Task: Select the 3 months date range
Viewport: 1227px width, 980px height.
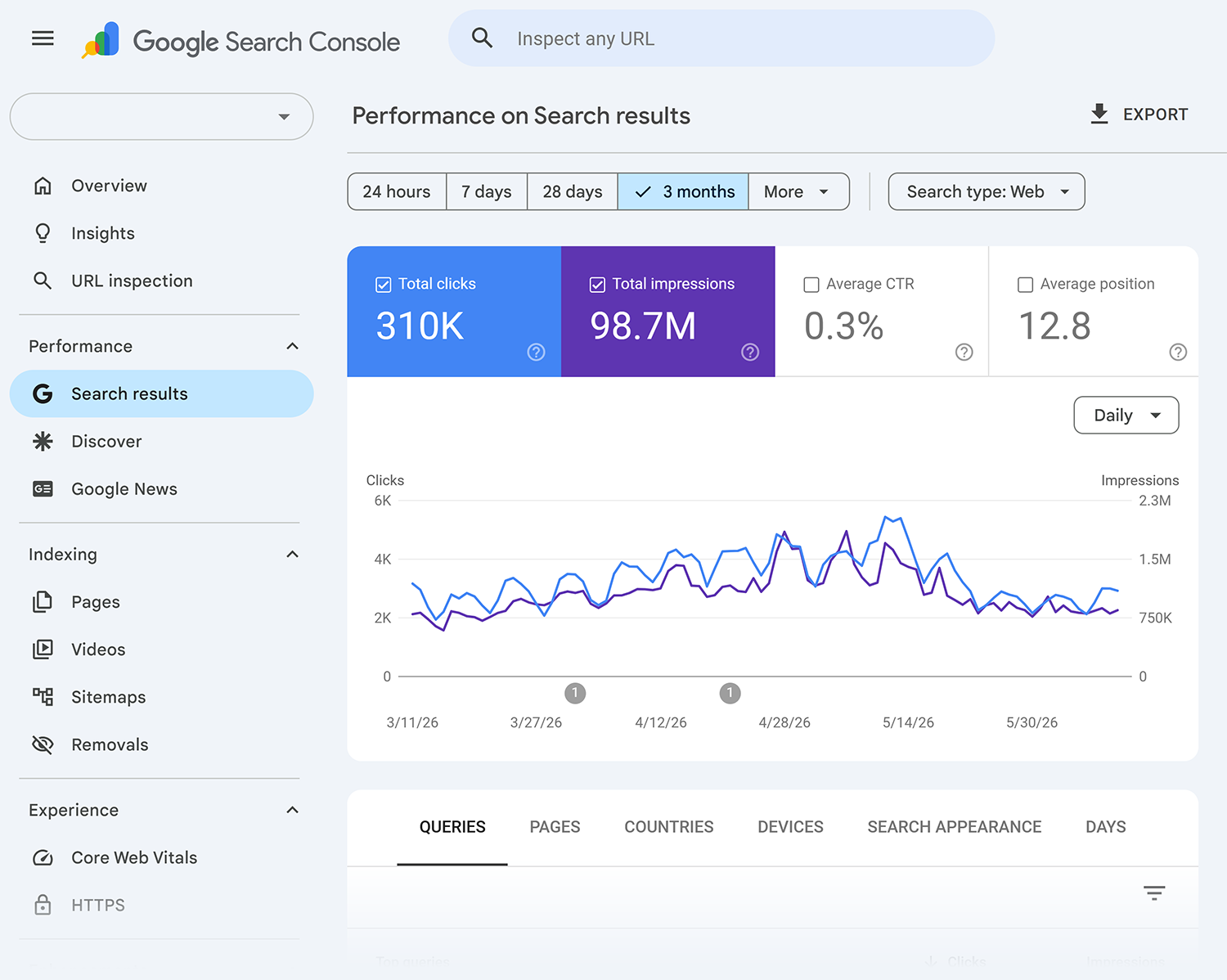Action: point(683,191)
